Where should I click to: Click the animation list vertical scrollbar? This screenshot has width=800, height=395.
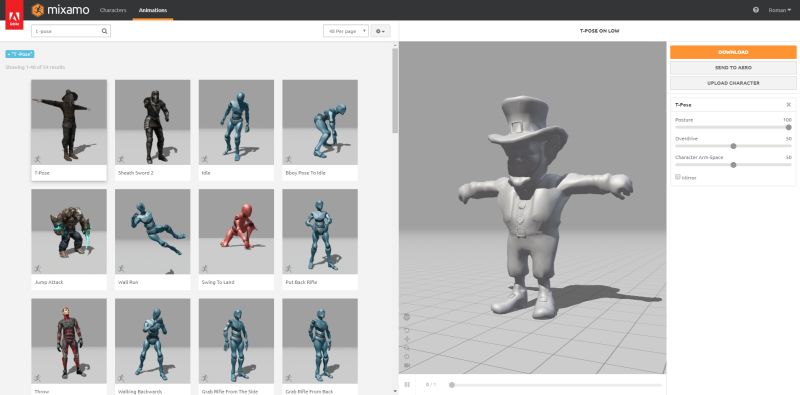click(395, 91)
